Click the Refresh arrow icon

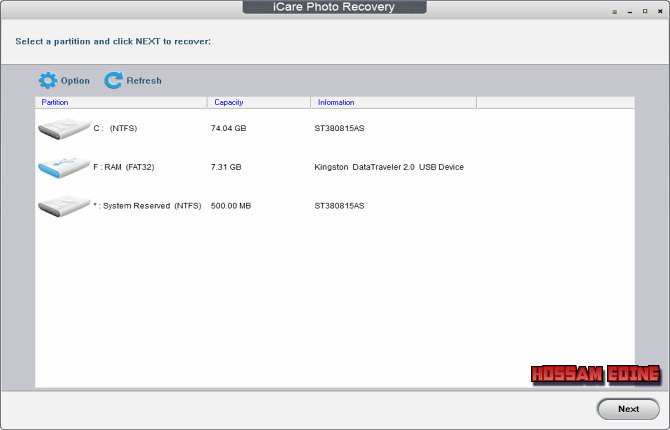click(x=114, y=80)
